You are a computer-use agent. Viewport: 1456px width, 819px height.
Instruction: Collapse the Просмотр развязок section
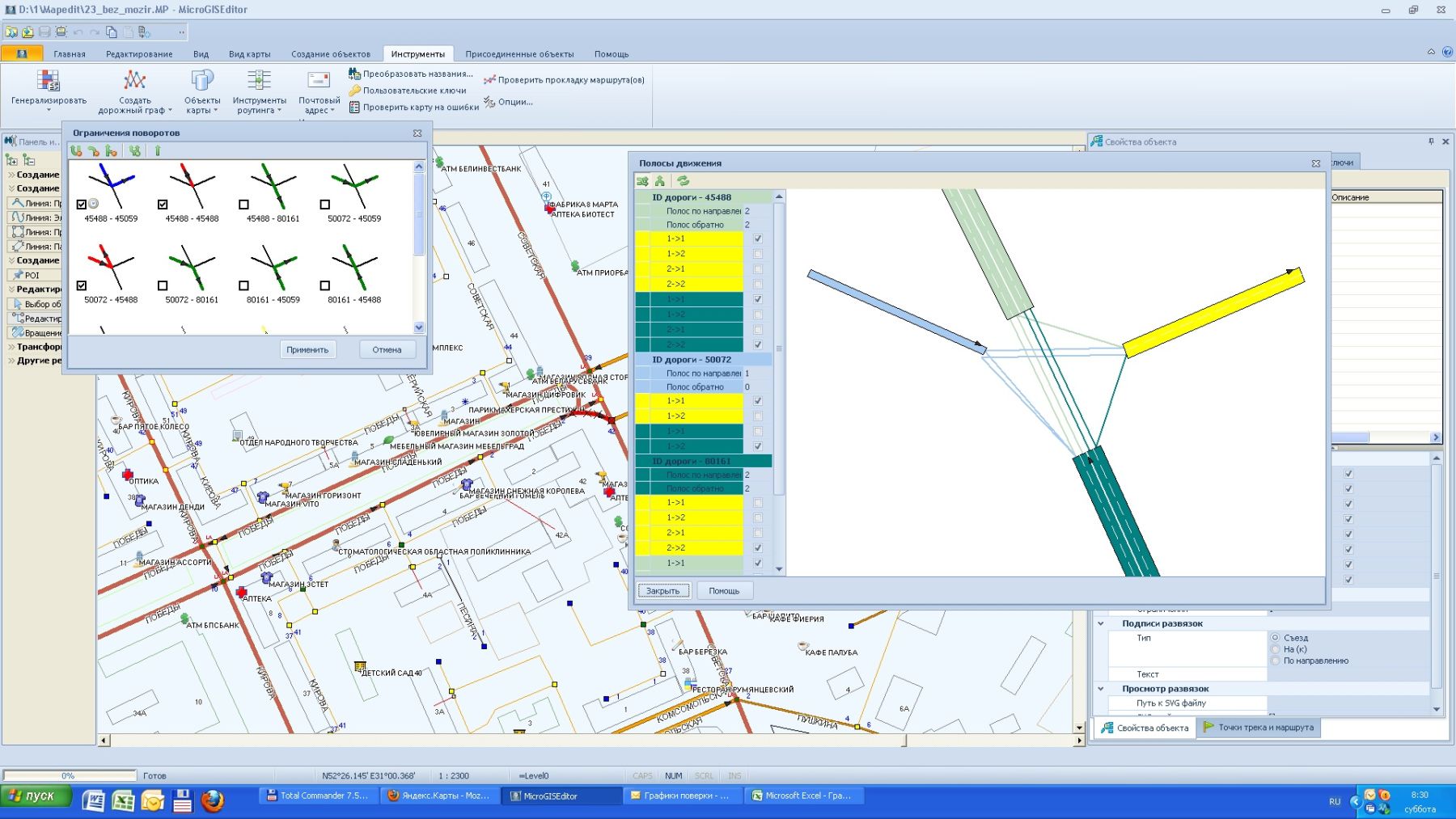[1101, 689]
